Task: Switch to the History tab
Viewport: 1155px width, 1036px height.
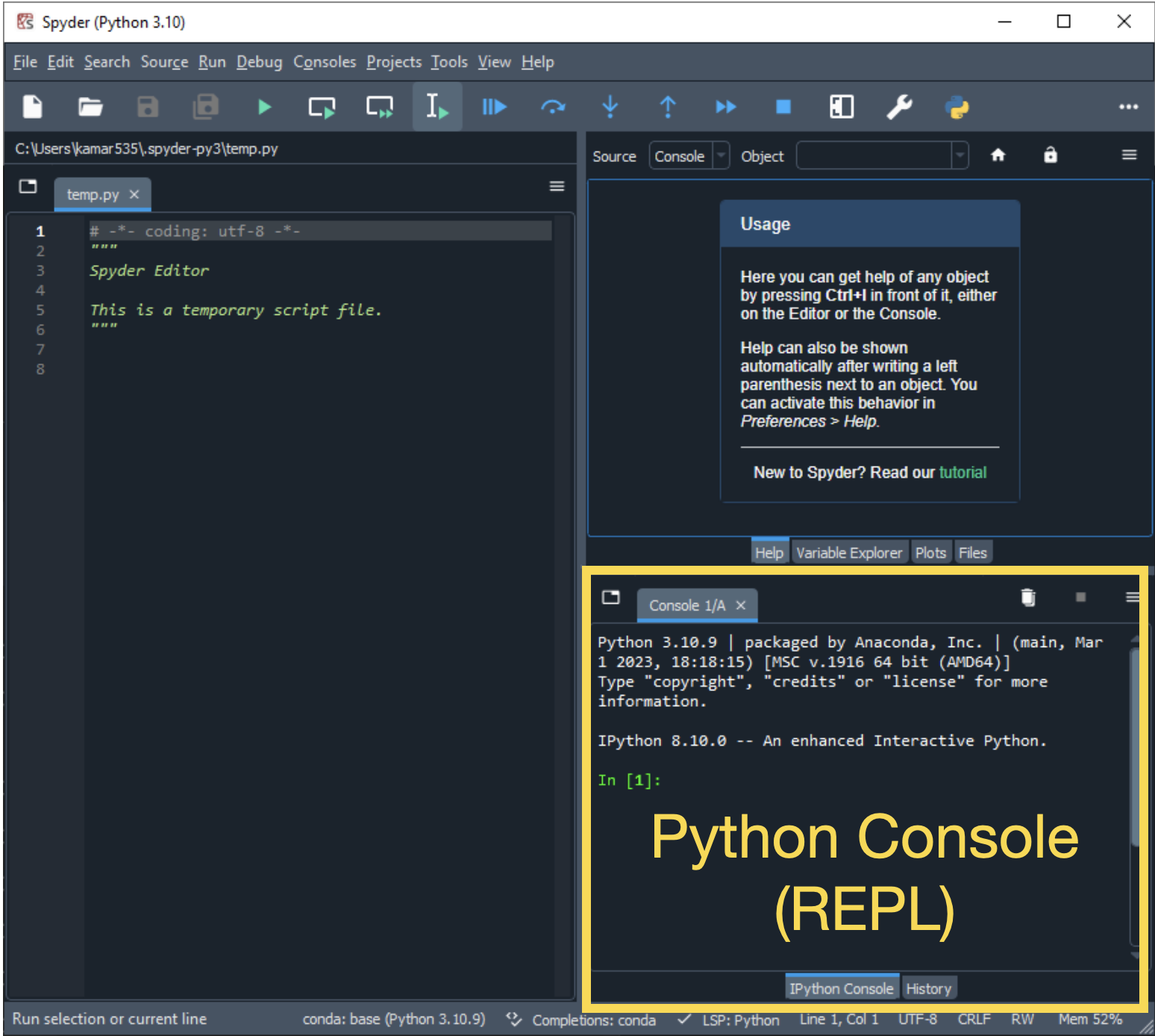Action: [929, 988]
